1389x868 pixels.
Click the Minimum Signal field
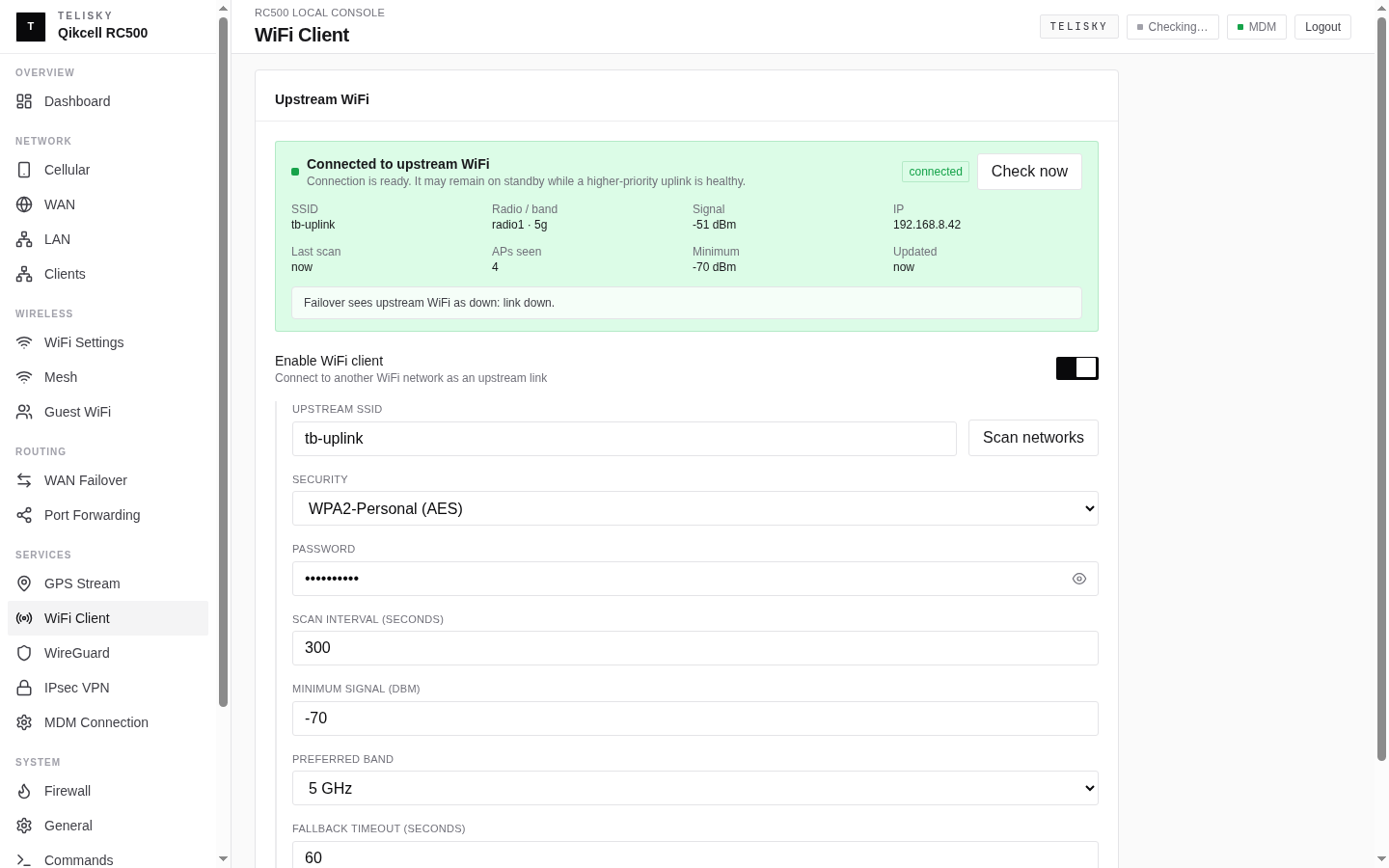(x=695, y=719)
